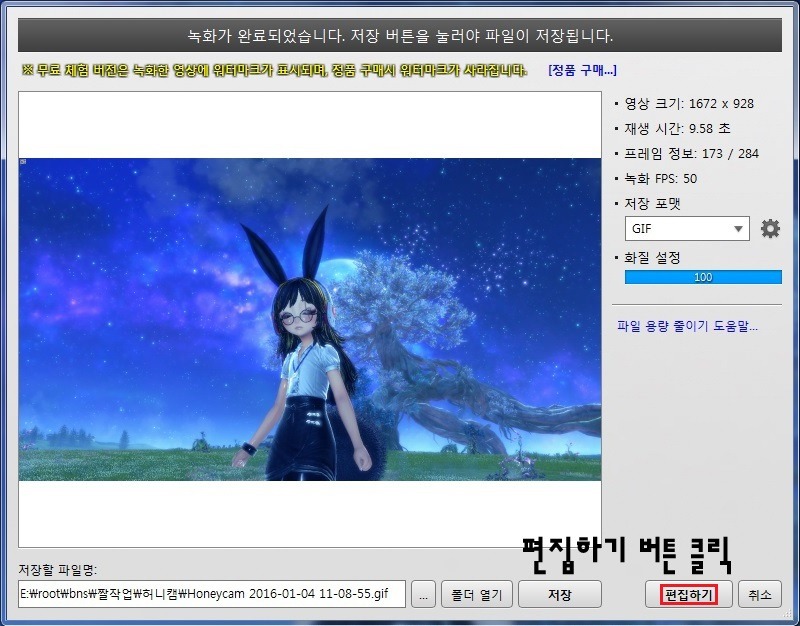Click the save file name field
Screen dimensions: 800x626
(212, 594)
